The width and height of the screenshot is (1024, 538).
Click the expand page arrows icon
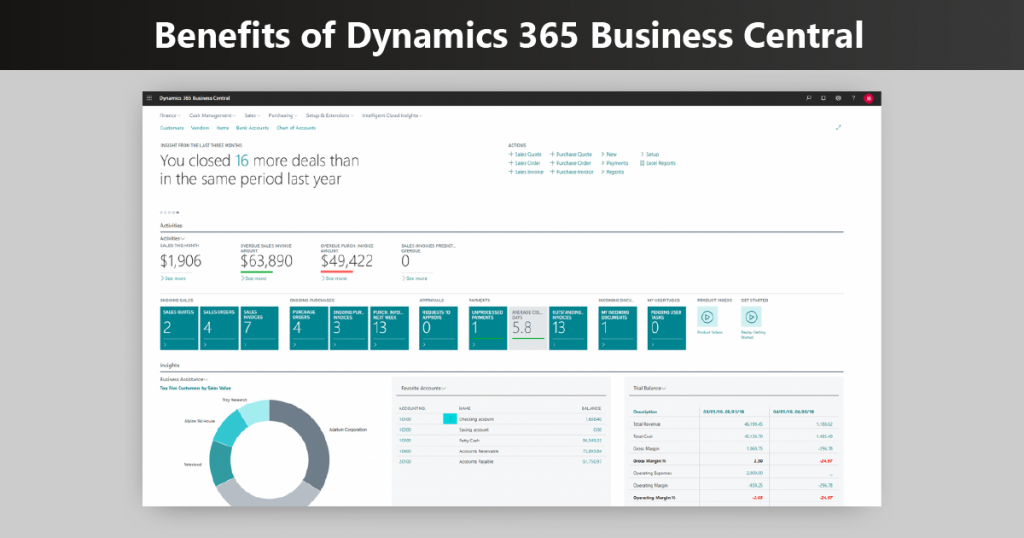pyautogui.click(x=839, y=127)
